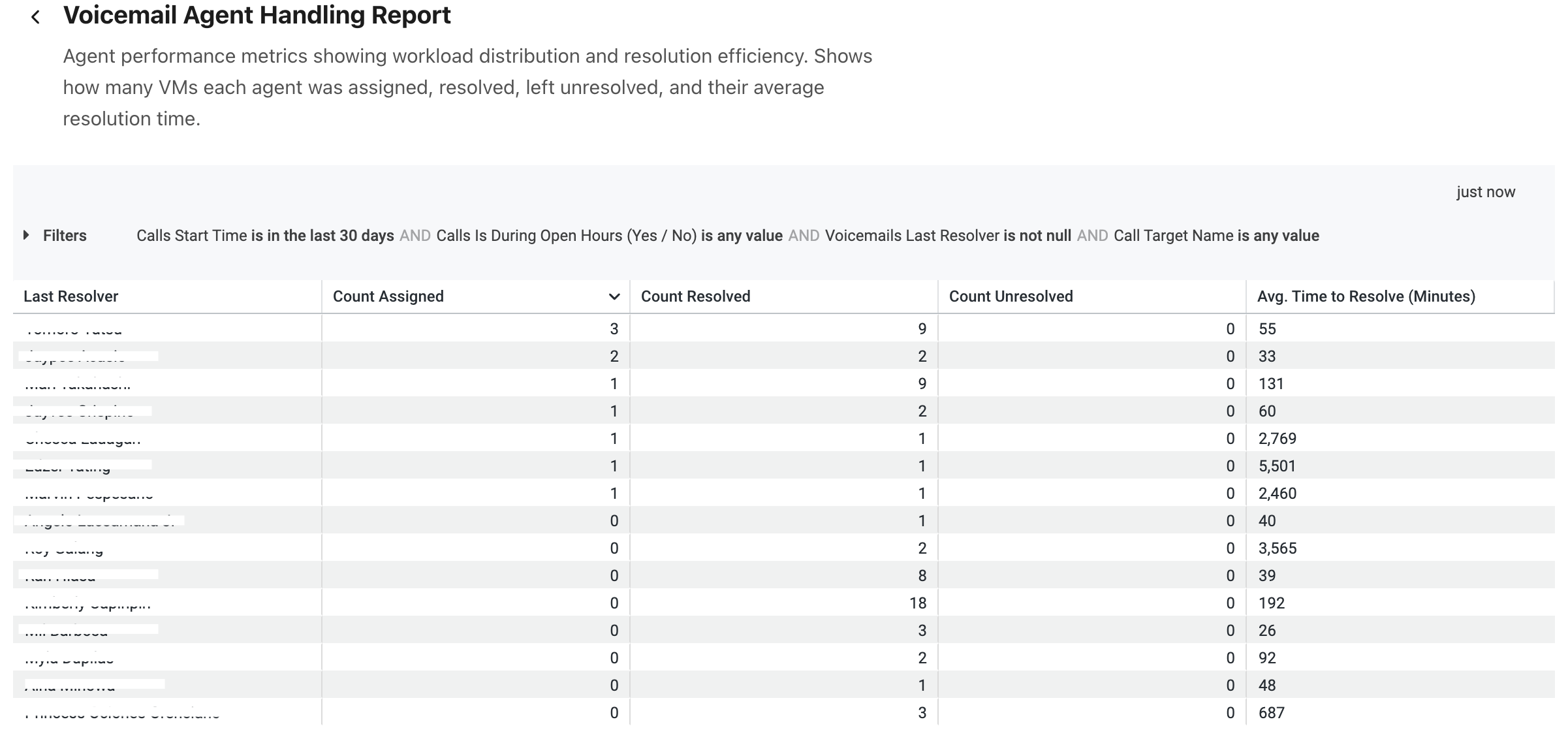
Task: Sort by the Count Resolved column header
Action: [695, 296]
